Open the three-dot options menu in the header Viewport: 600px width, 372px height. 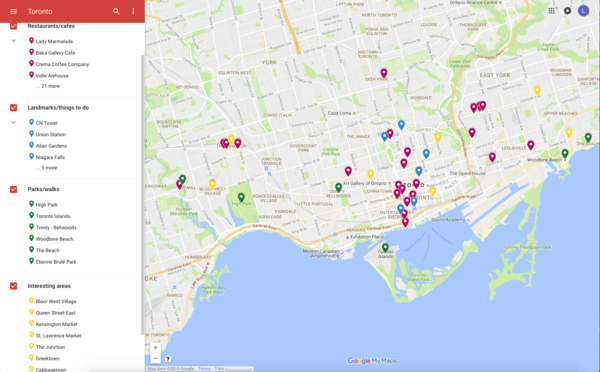[x=133, y=11]
